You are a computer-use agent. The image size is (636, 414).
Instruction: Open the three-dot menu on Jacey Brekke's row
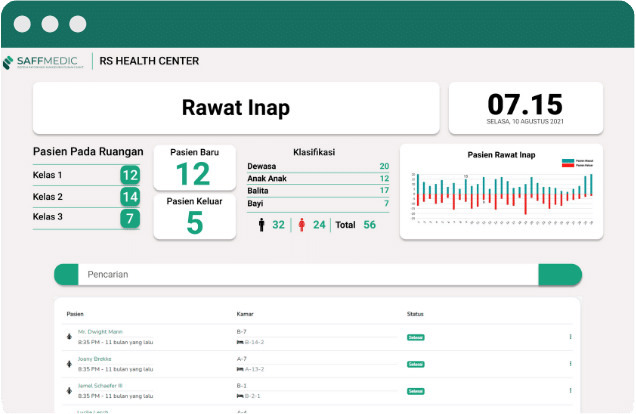(570, 364)
